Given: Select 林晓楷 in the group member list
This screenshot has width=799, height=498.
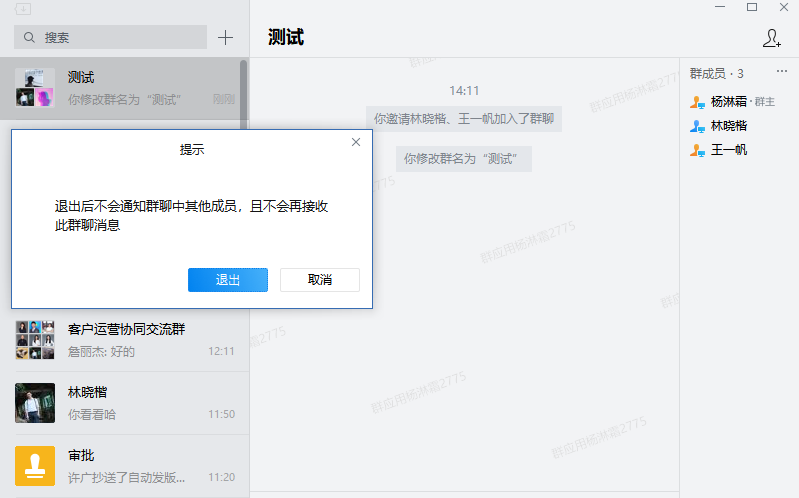Looking at the screenshot, I should click(728, 126).
